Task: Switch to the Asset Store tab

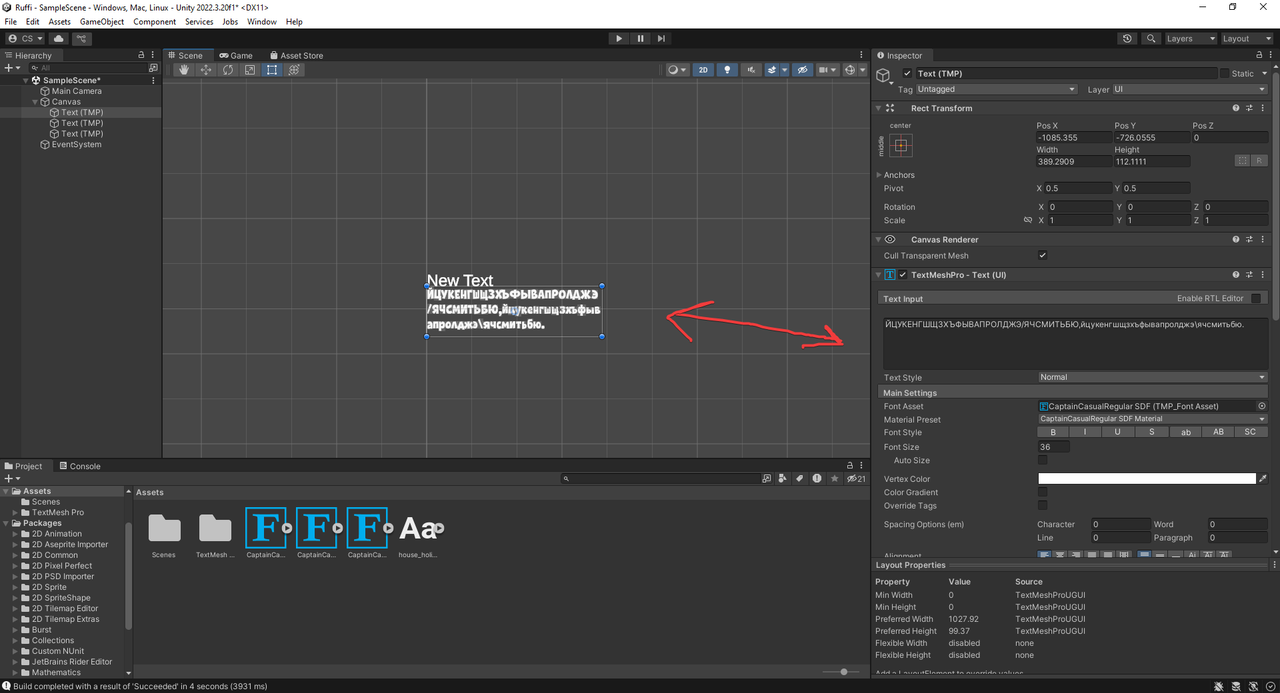Action: 296,56
